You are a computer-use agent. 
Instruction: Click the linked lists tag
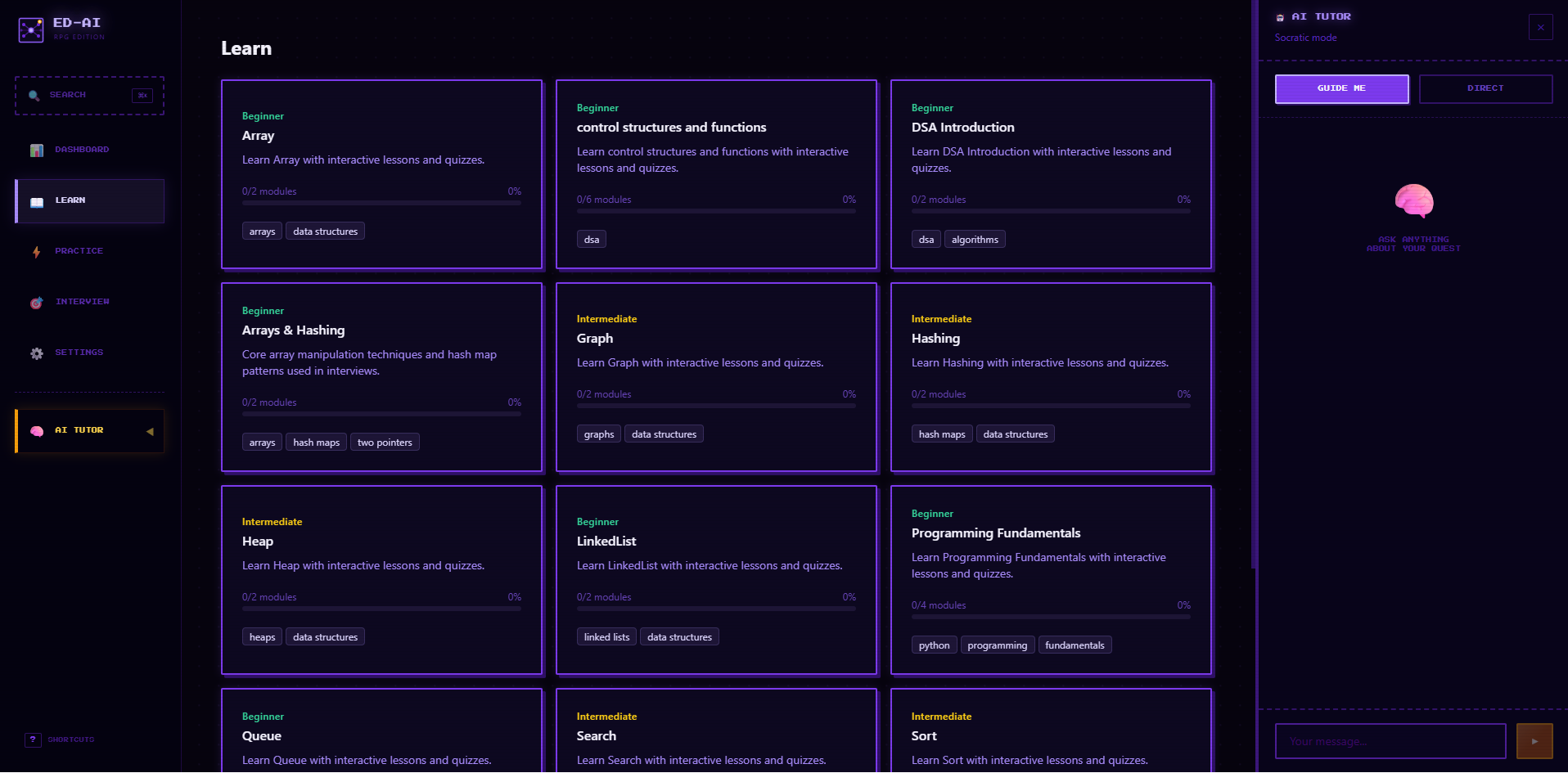point(607,637)
